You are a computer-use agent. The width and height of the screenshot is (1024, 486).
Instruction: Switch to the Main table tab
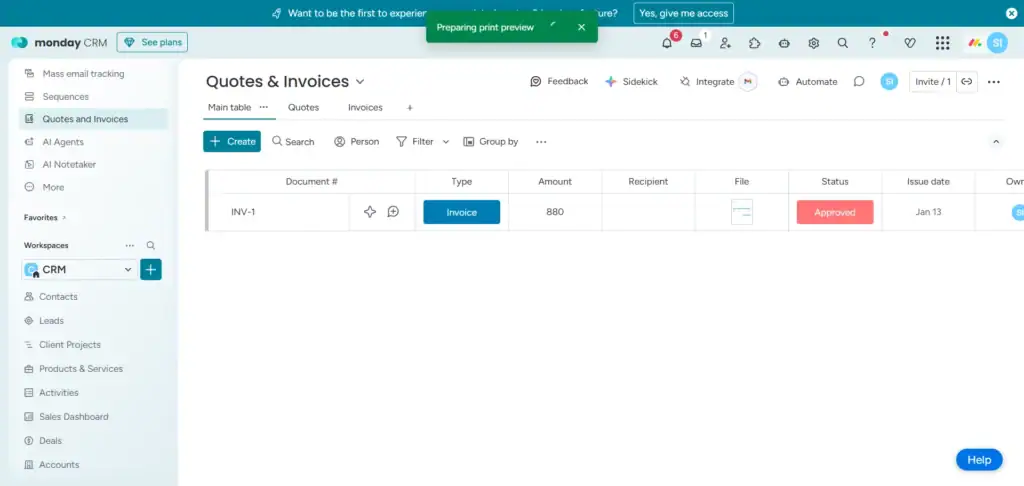click(229, 107)
